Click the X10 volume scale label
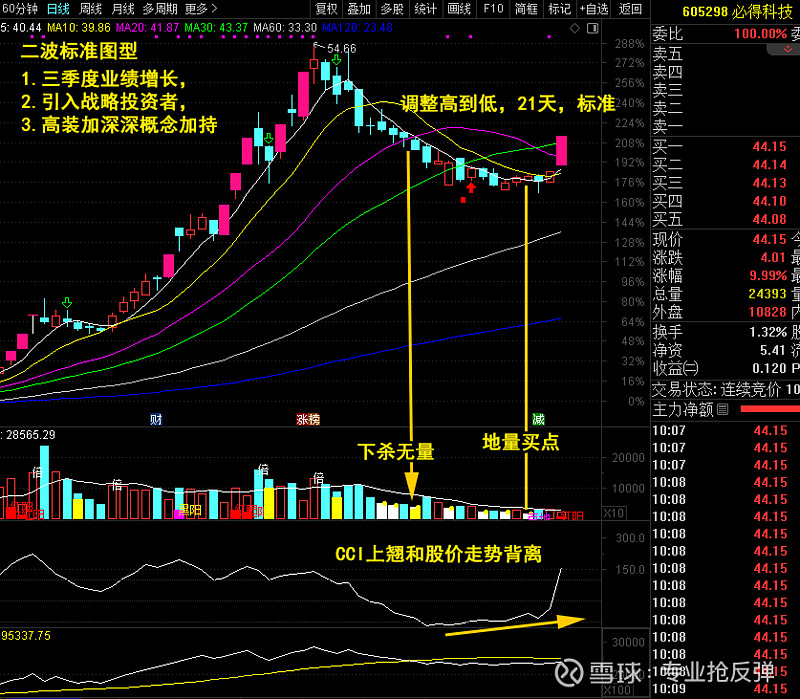800x699 pixels. coord(614,513)
